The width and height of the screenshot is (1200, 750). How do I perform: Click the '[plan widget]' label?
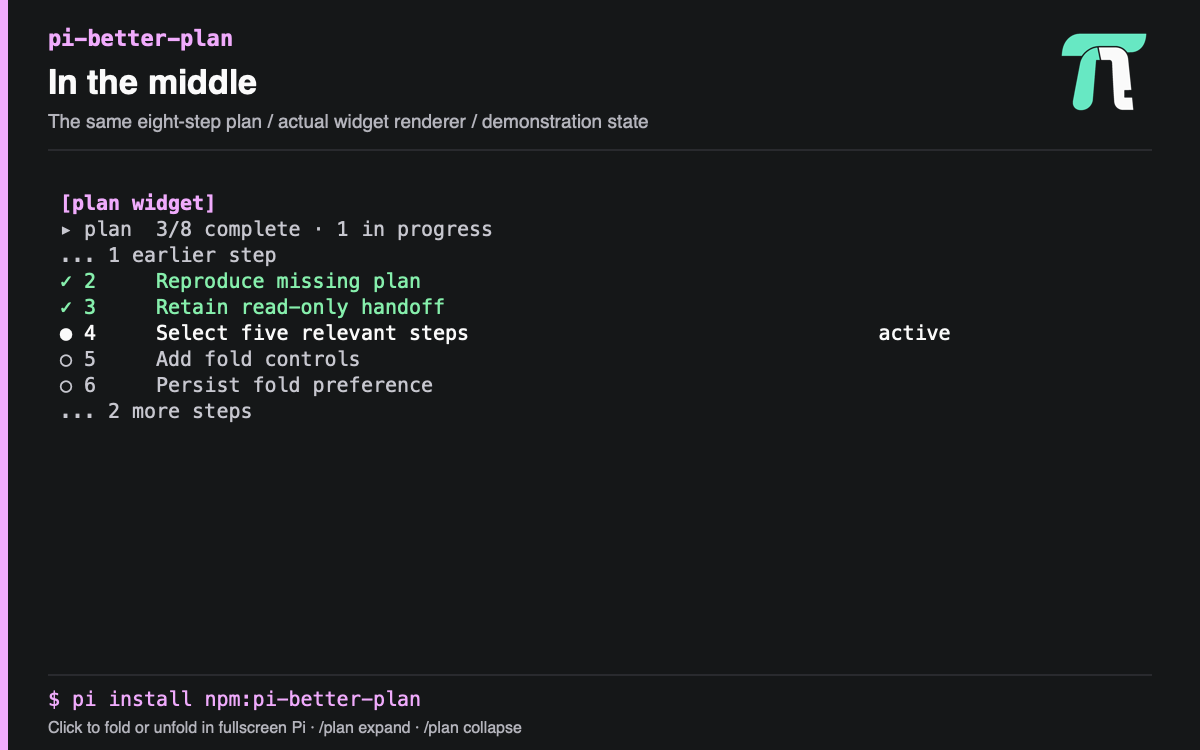coord(138,203)
